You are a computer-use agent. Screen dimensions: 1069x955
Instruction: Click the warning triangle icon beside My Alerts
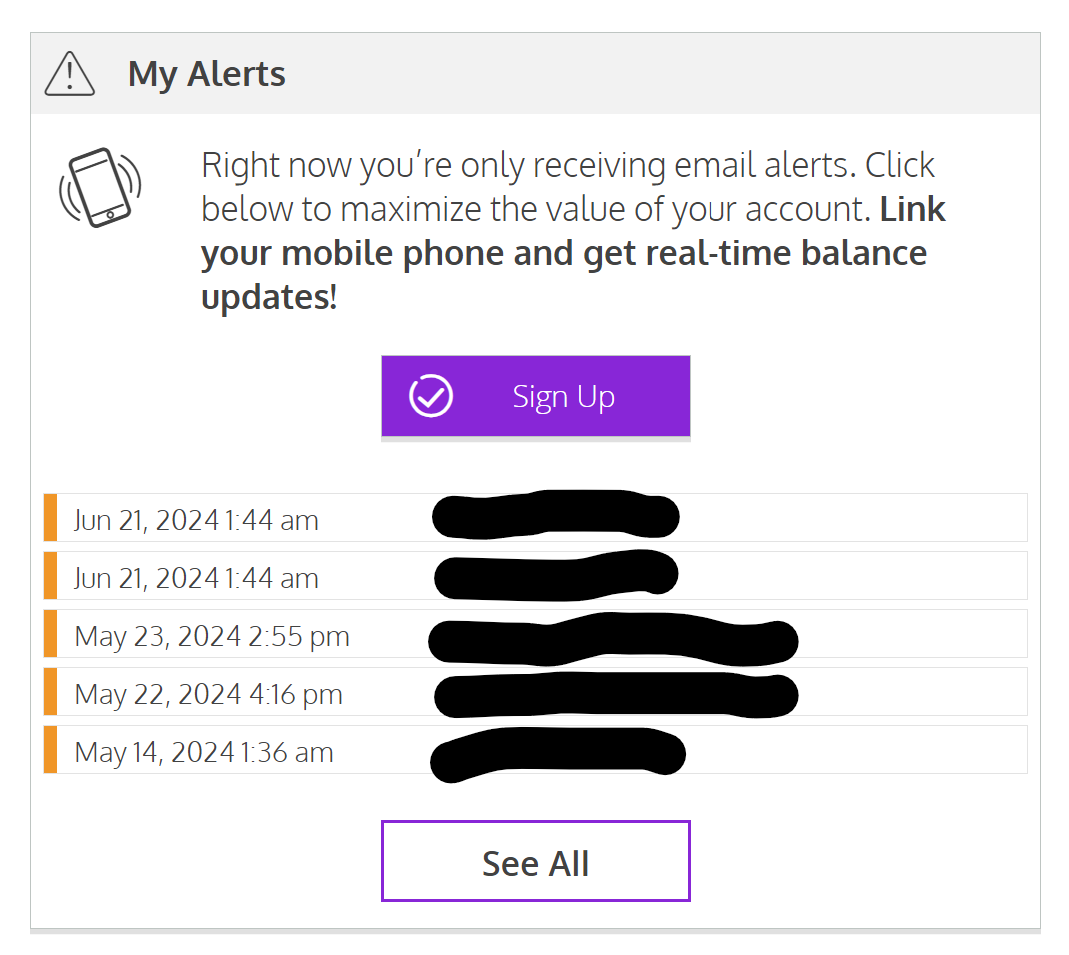(70, 74)
